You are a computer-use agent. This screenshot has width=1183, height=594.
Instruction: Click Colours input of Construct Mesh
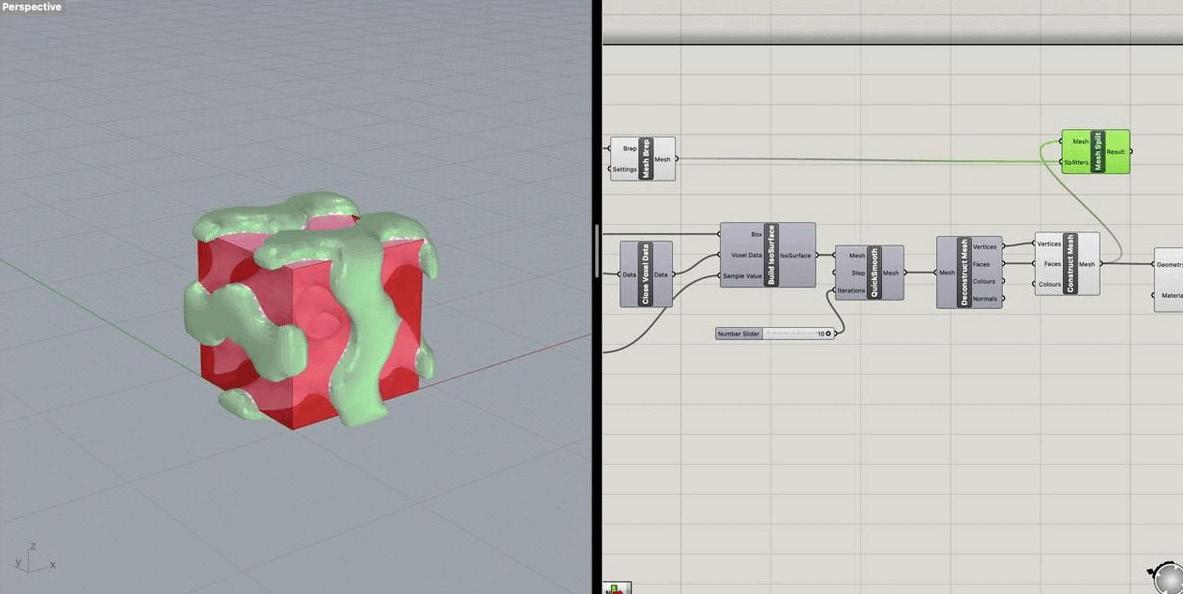(1050, 285)
